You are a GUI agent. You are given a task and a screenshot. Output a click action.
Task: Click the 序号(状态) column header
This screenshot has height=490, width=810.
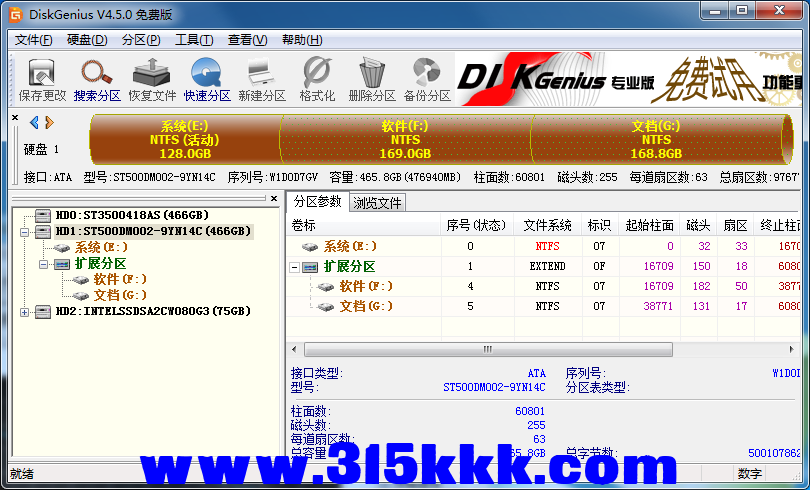pyautogui.click(x=477, y=225)
